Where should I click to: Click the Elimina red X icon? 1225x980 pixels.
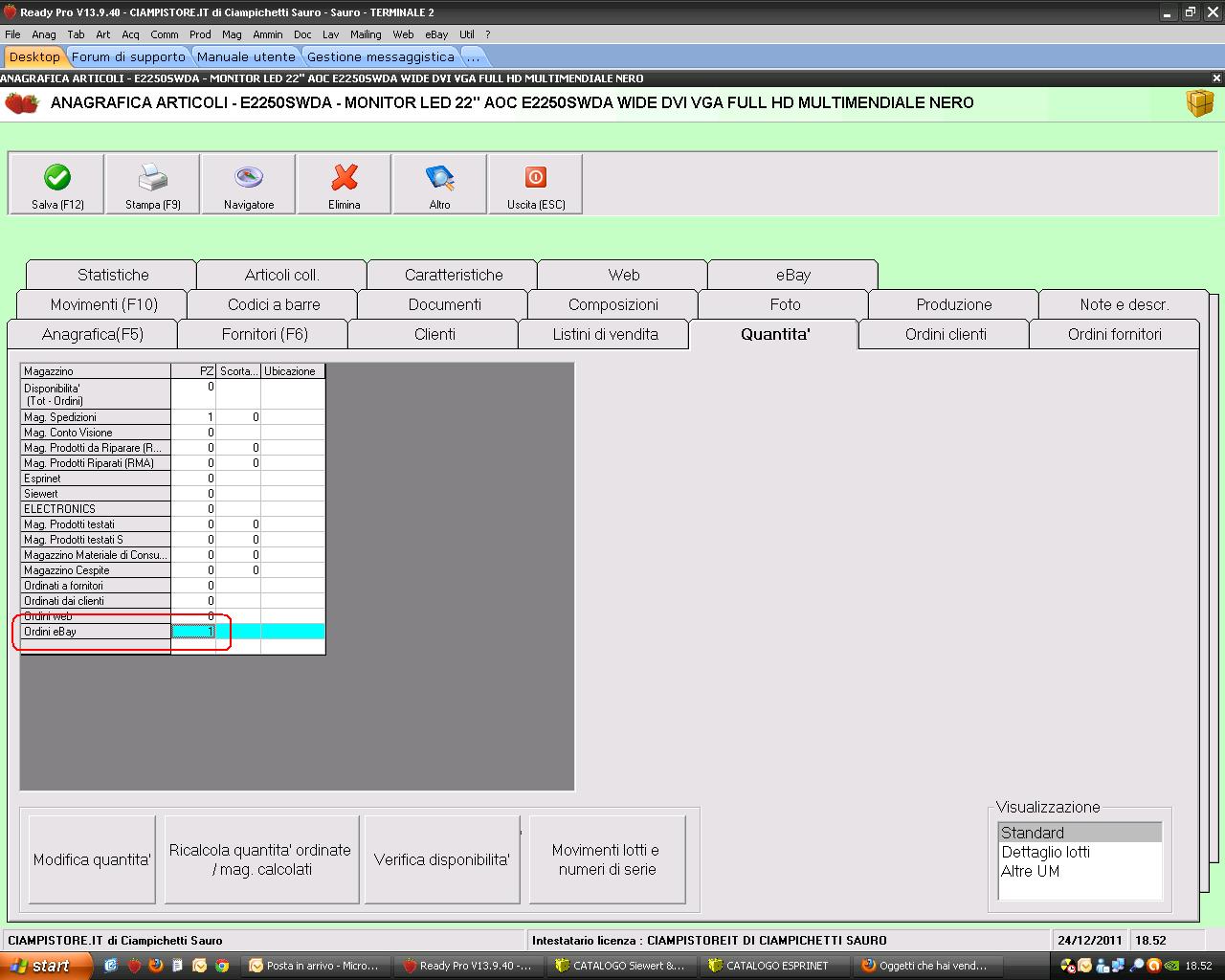[345, 178]
